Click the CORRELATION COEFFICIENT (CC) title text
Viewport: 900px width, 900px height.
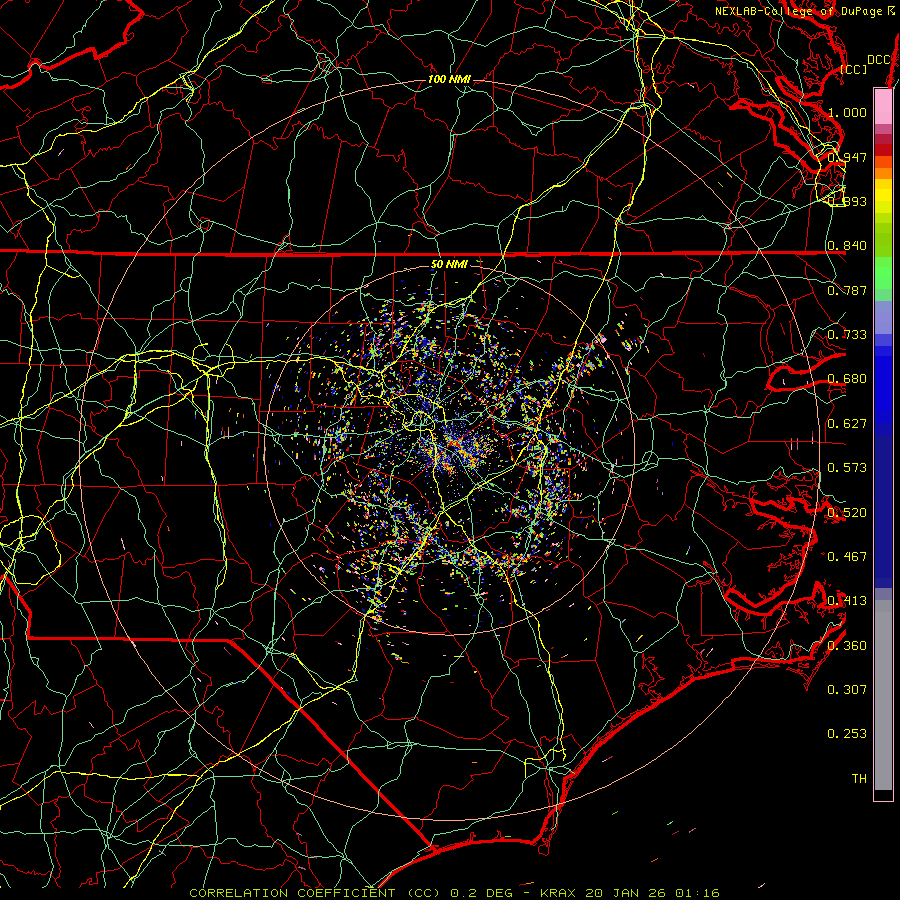click(315, 893)
